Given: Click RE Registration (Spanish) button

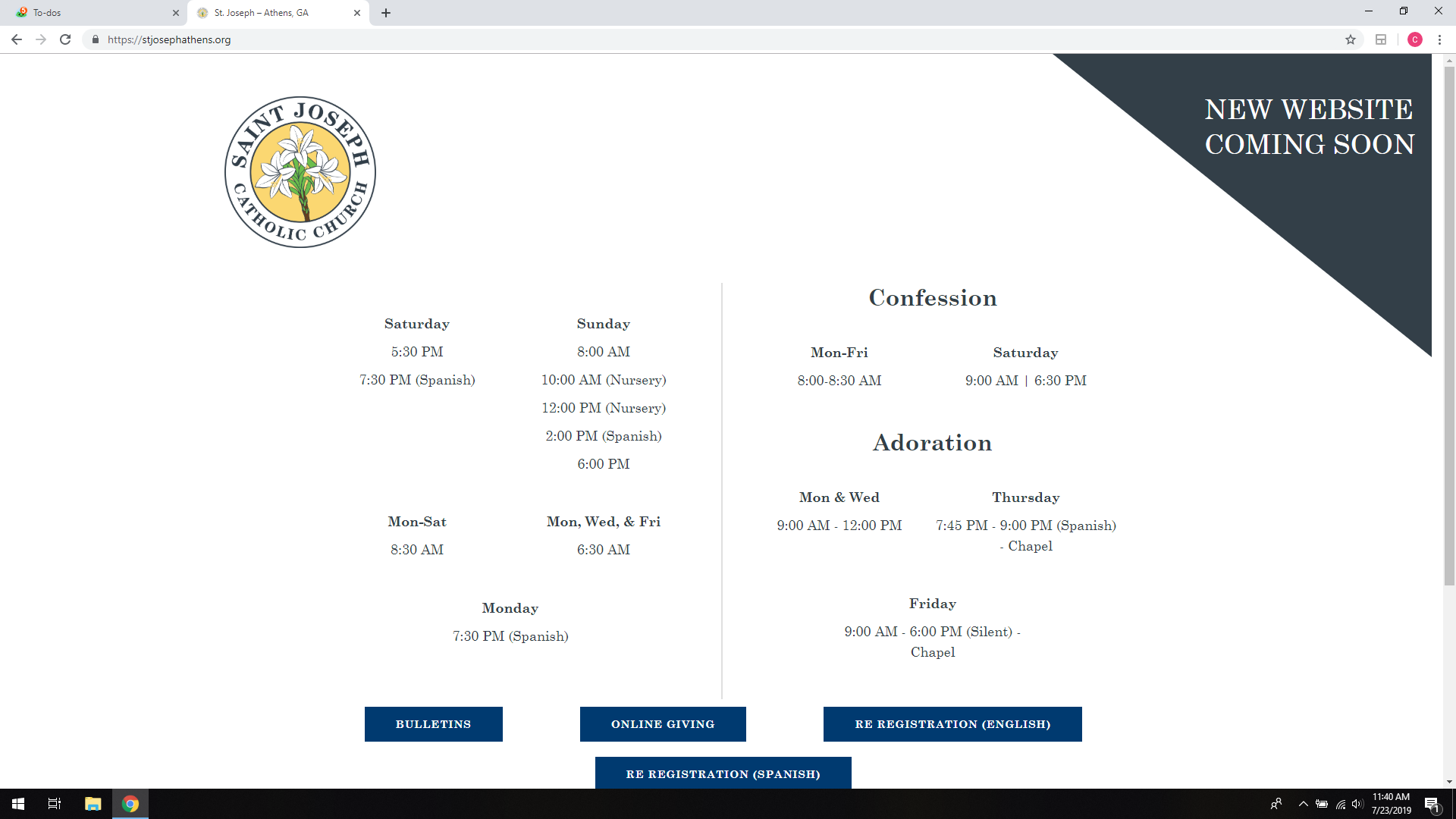Looking at the screenshot, I should tap(723, 773).
